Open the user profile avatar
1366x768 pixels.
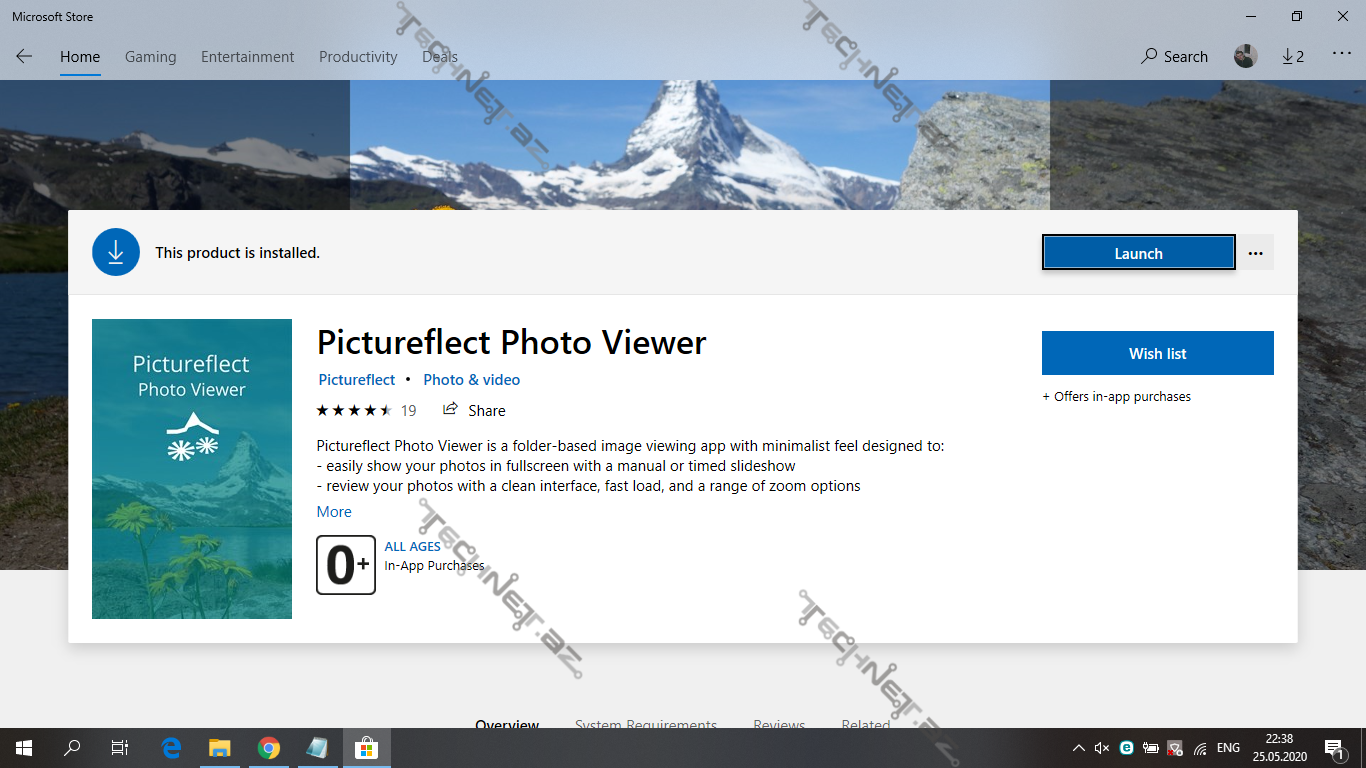(x=1245, y=57)
